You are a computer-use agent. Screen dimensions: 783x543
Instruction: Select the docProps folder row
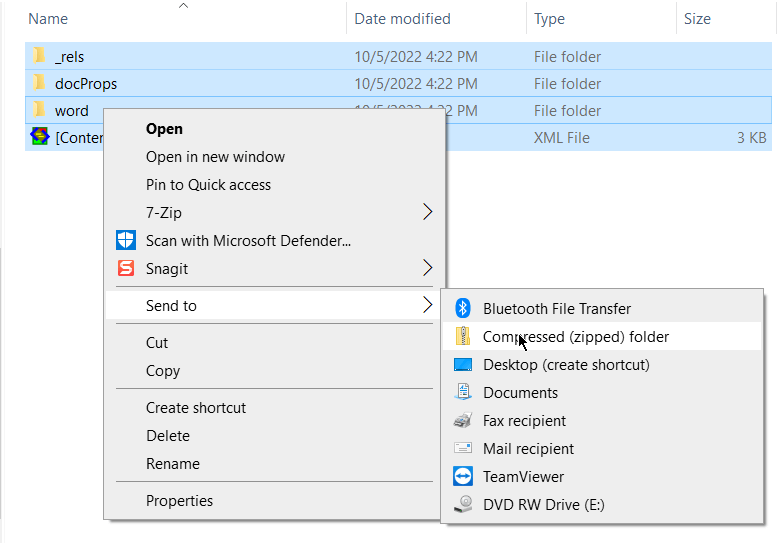pos(398,83)
